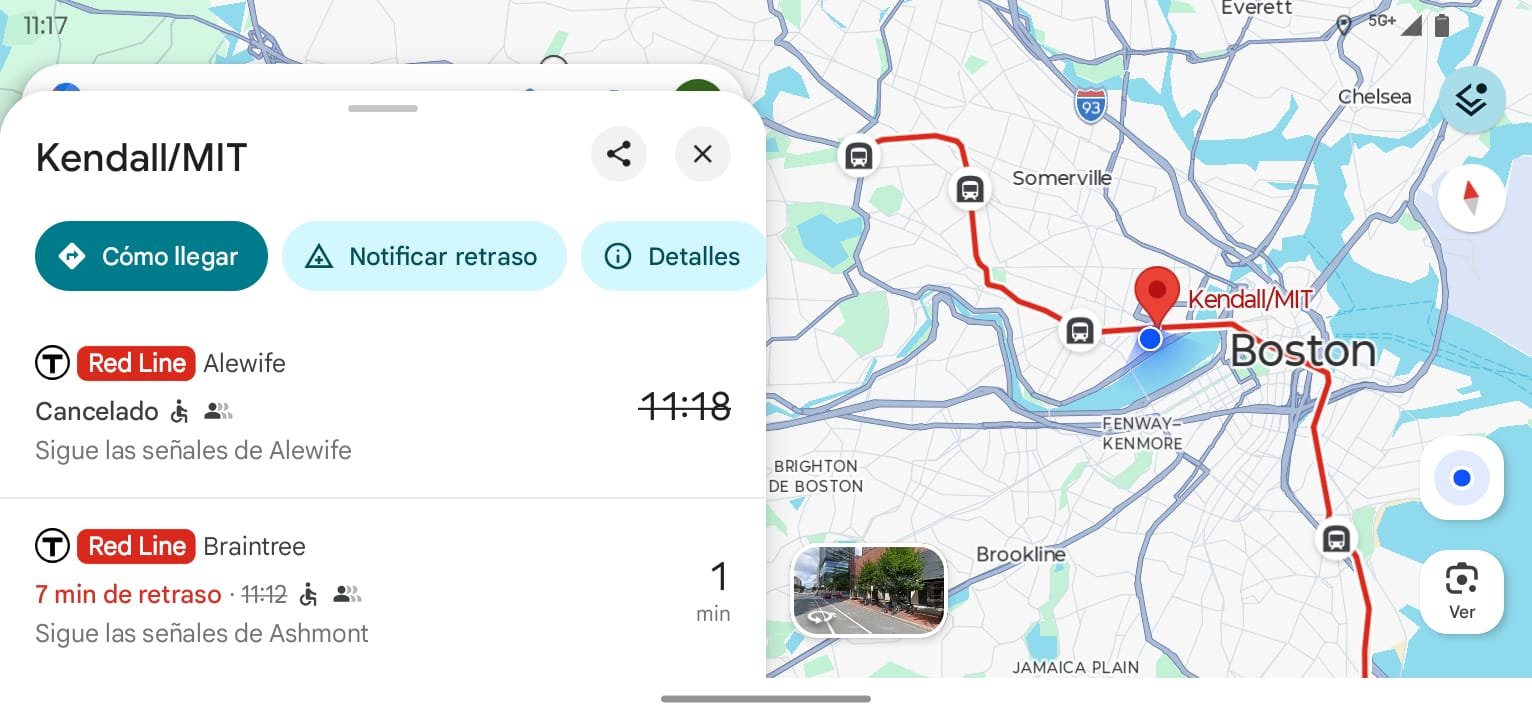Center map on my location

click(x=1461, y=478)
